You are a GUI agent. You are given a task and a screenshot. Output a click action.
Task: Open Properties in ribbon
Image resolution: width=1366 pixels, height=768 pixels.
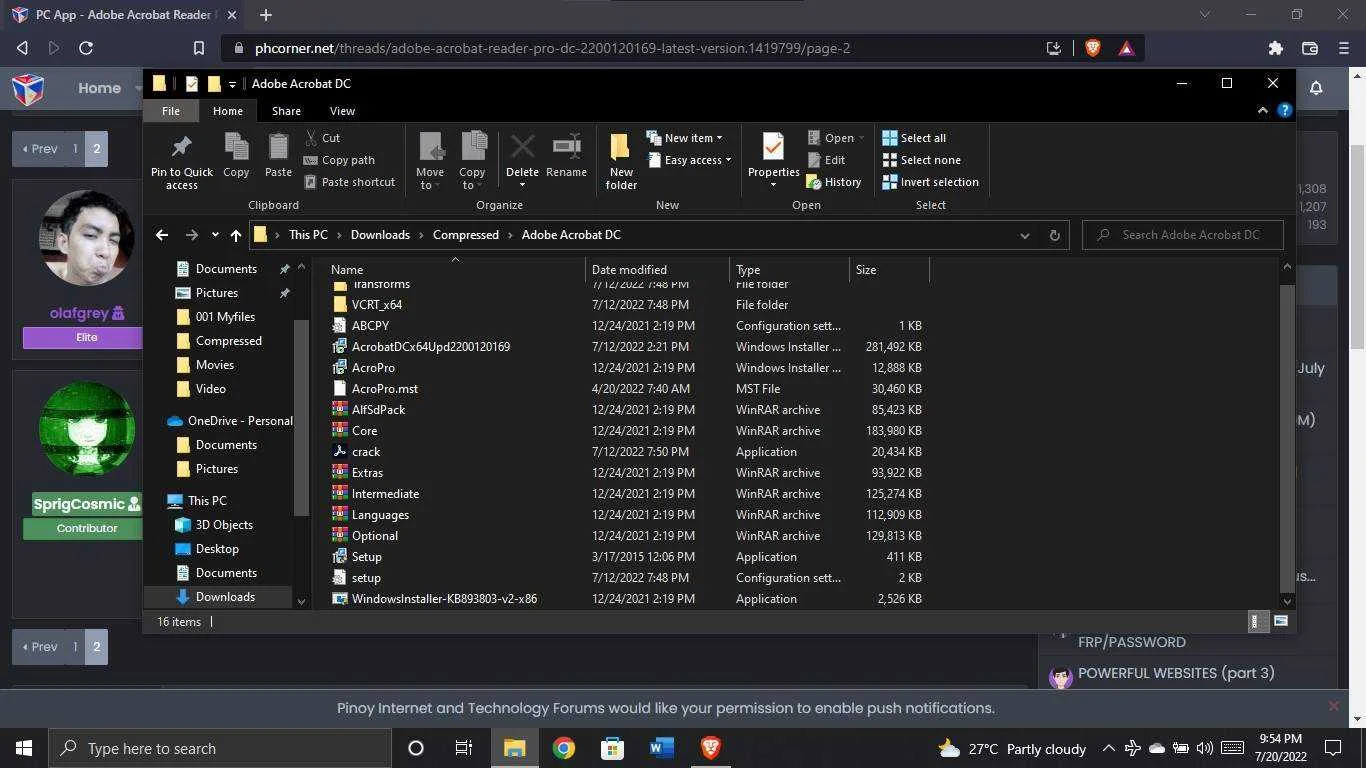click(773, 162)
